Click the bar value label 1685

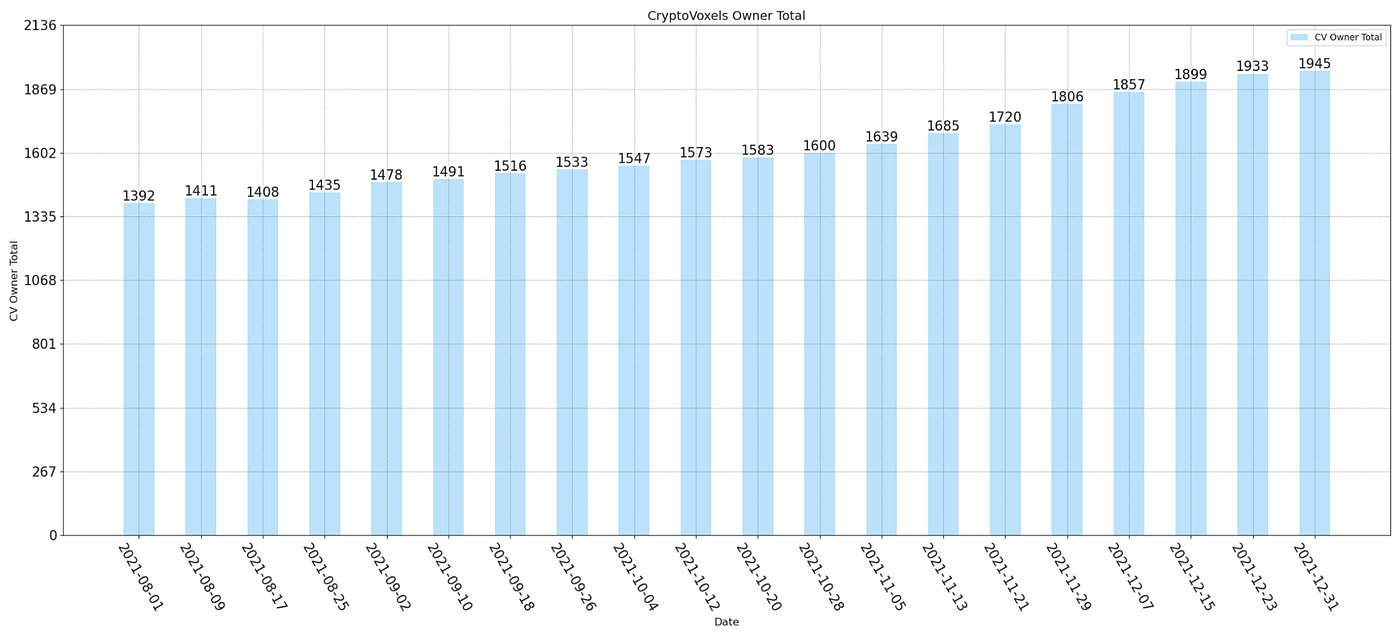coord(943,126)
